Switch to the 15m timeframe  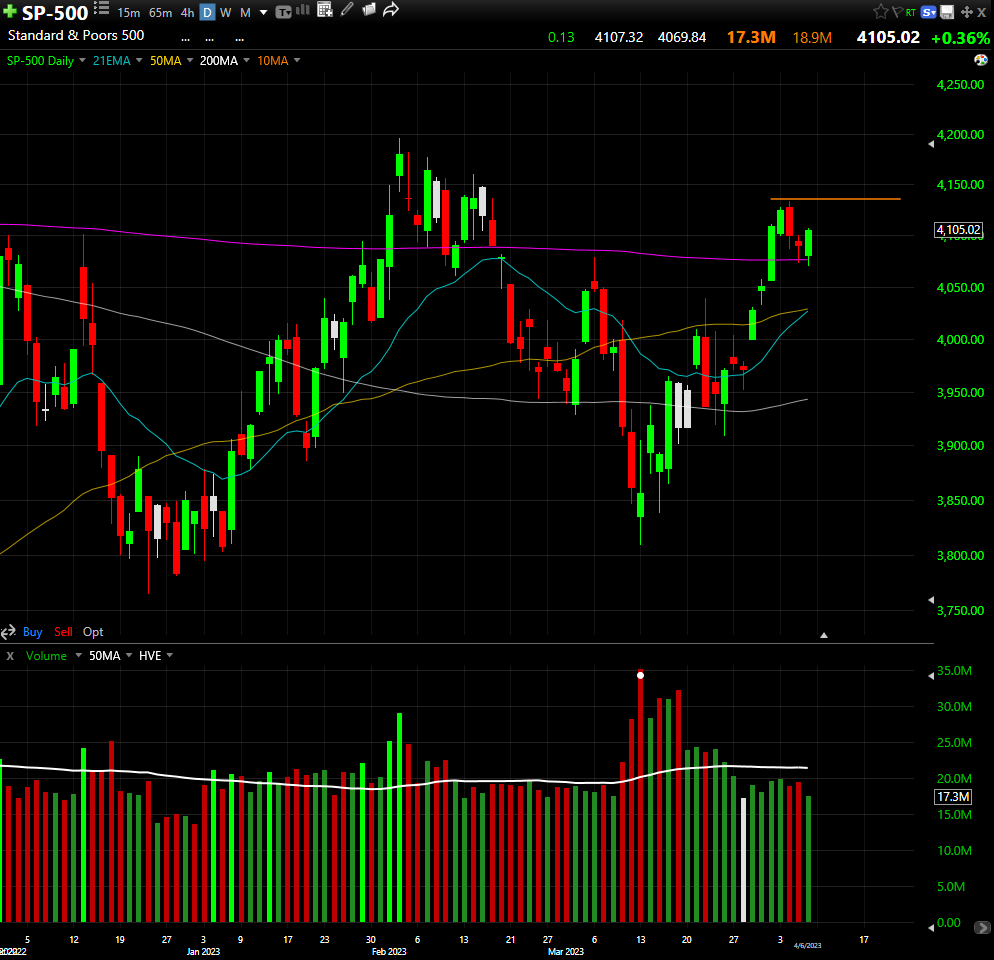pos(129,13)
